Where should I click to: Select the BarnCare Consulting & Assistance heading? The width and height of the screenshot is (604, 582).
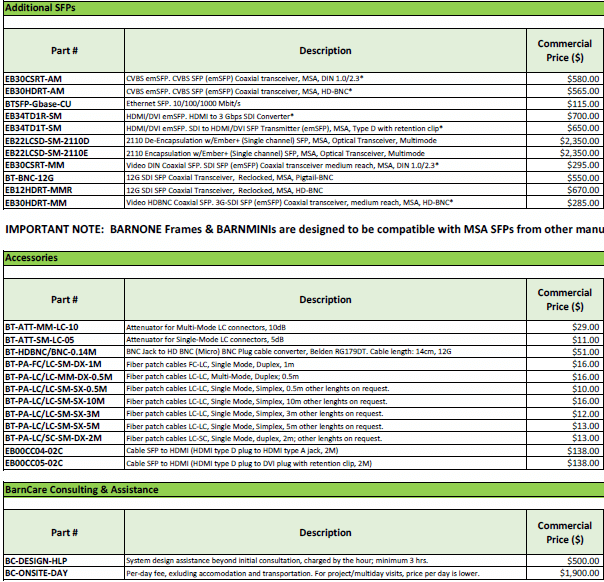pos(80,489)
